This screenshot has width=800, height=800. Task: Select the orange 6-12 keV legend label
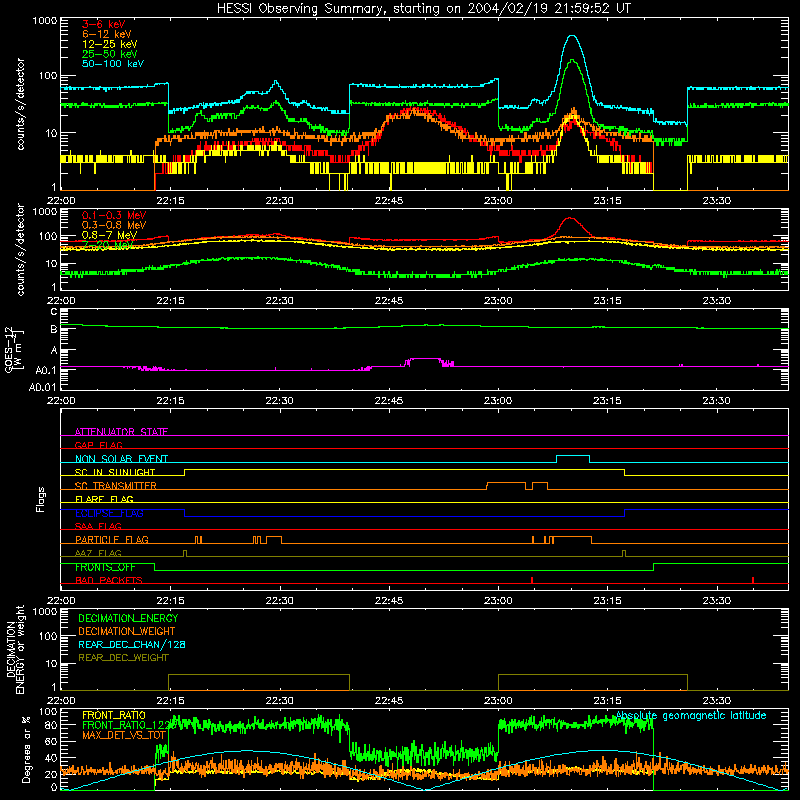[x=107, y=34]
